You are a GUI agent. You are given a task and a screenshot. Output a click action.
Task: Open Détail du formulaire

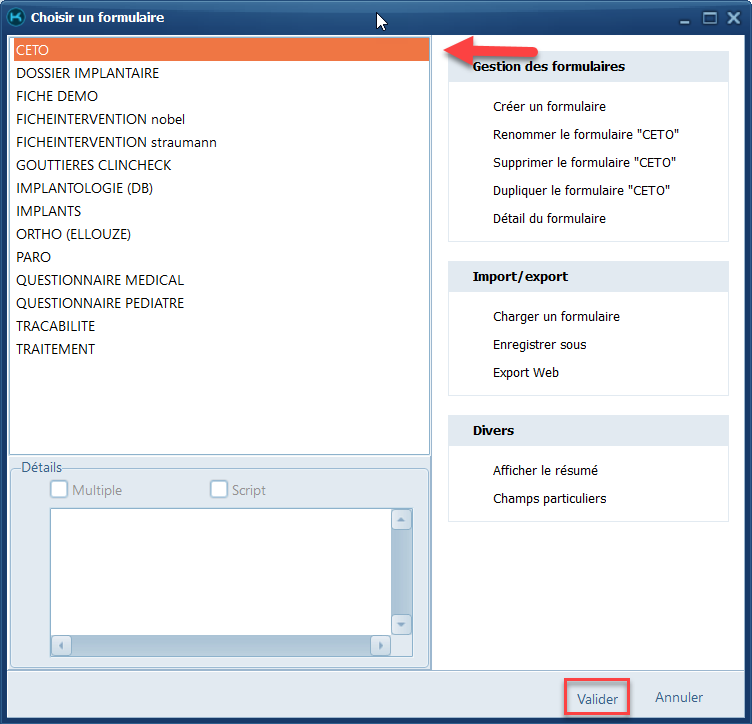[x=549, y=219]
